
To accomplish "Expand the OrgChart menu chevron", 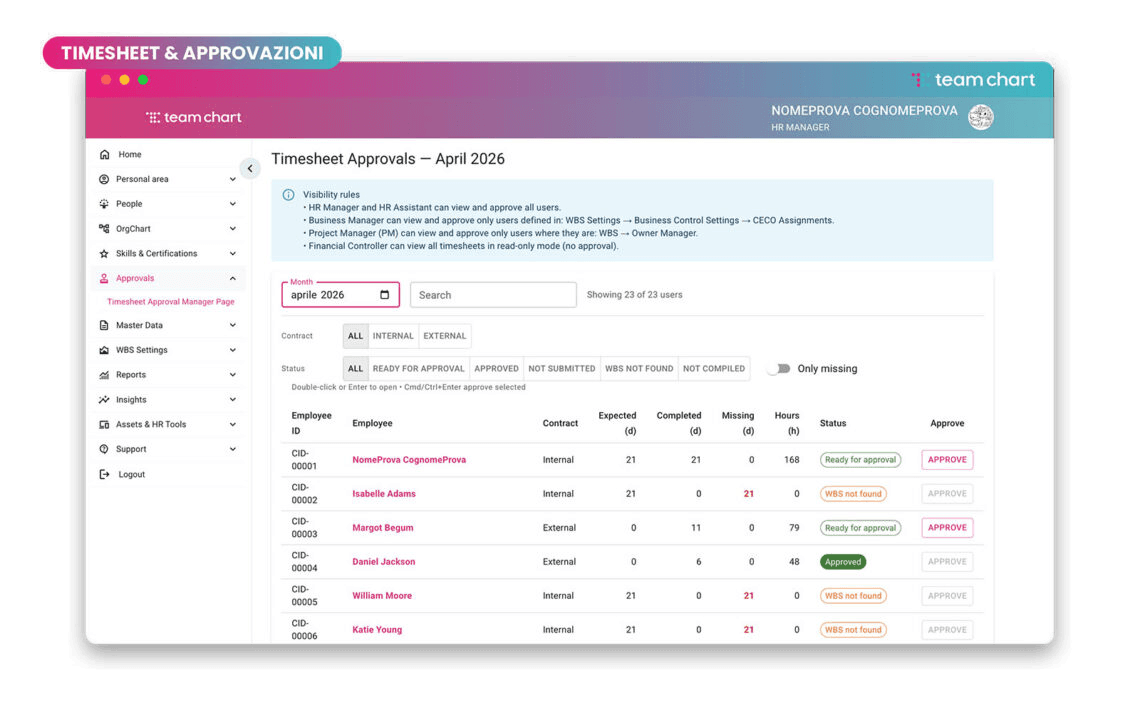I will 233,228.
